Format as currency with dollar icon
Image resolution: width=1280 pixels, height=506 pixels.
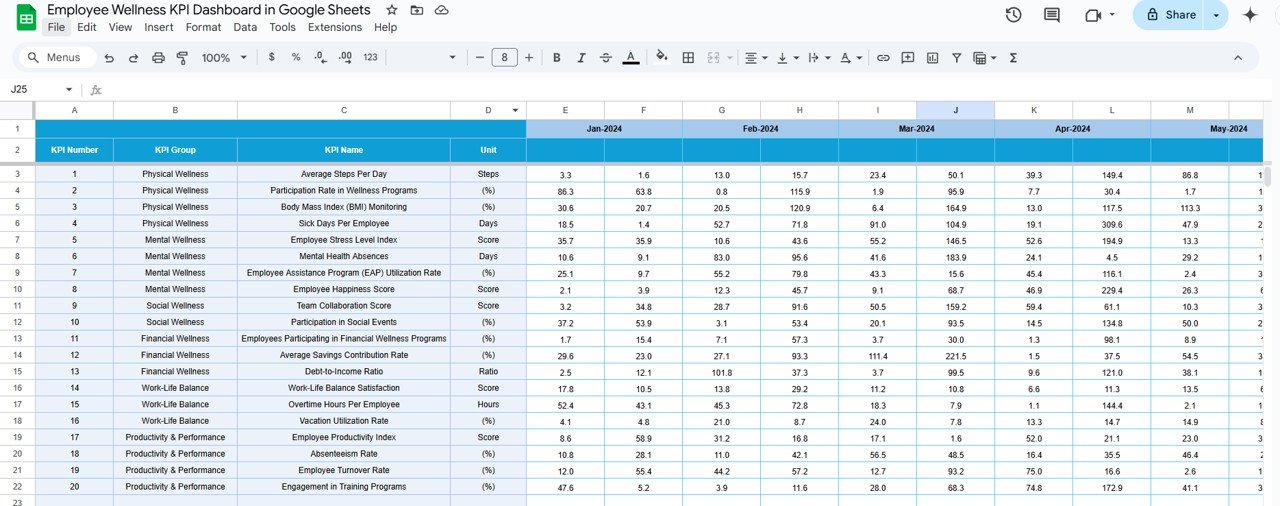(272, 58)
